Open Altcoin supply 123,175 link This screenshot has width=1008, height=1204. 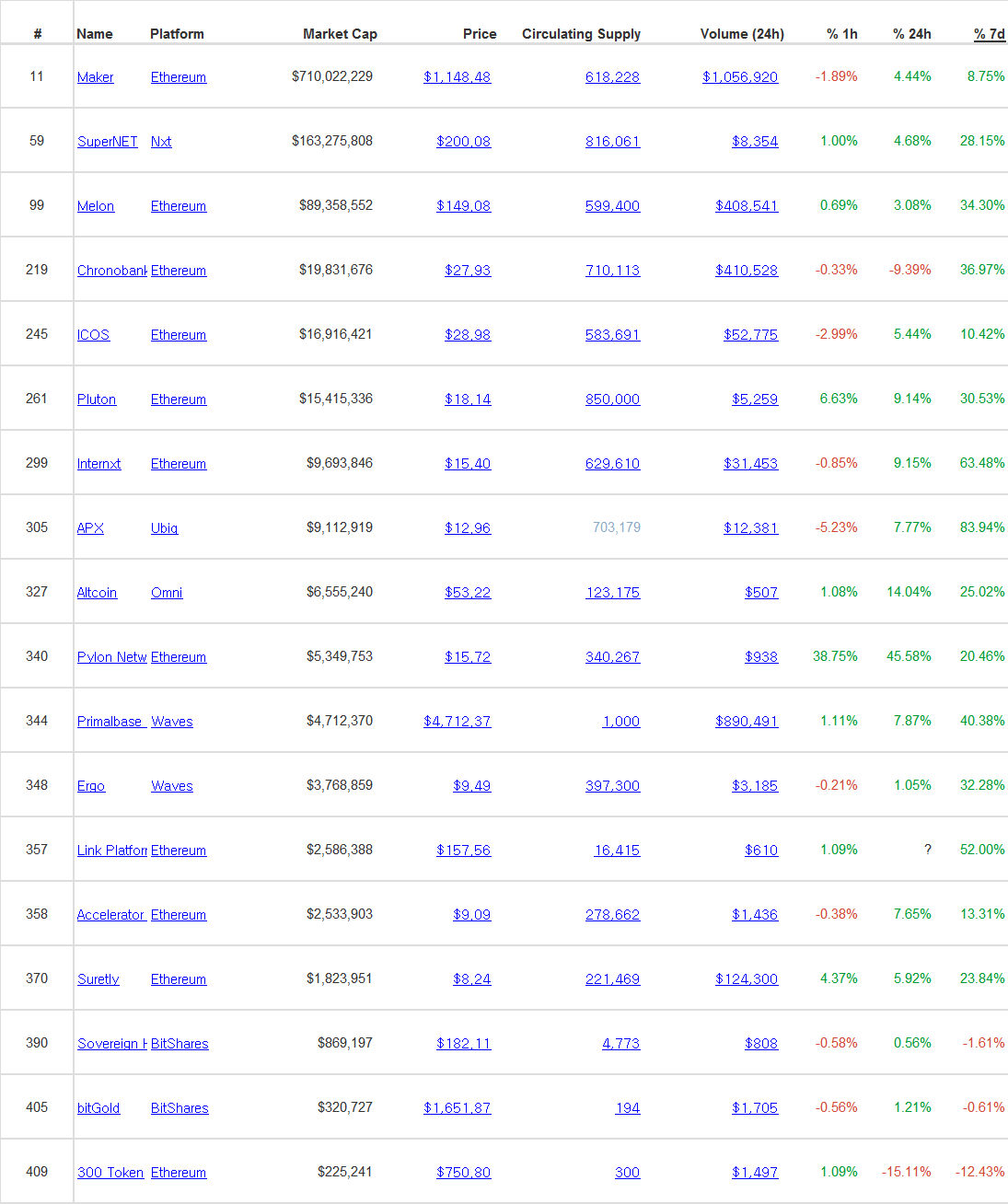(613, 593)
